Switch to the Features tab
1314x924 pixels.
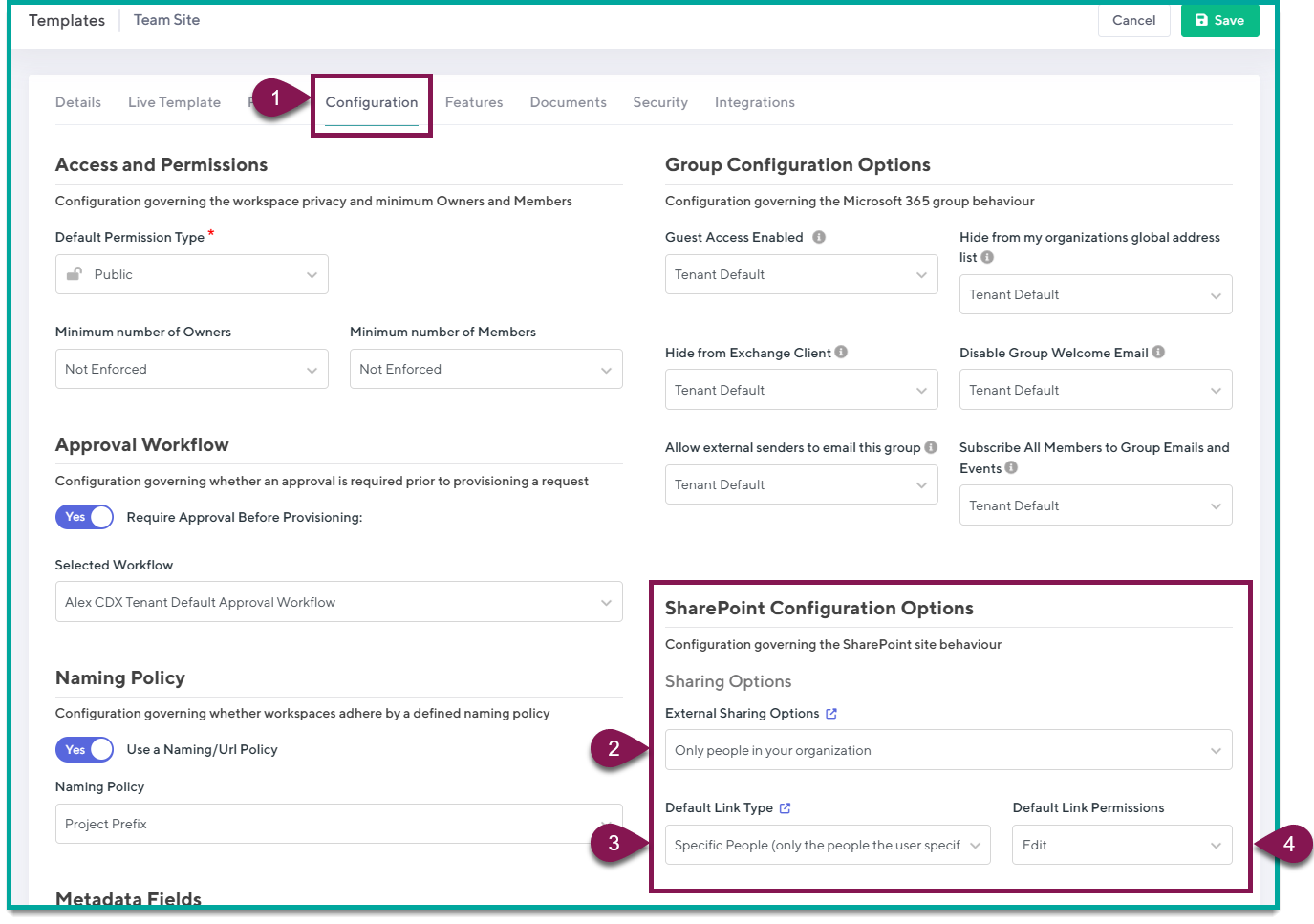pos(474,102)
